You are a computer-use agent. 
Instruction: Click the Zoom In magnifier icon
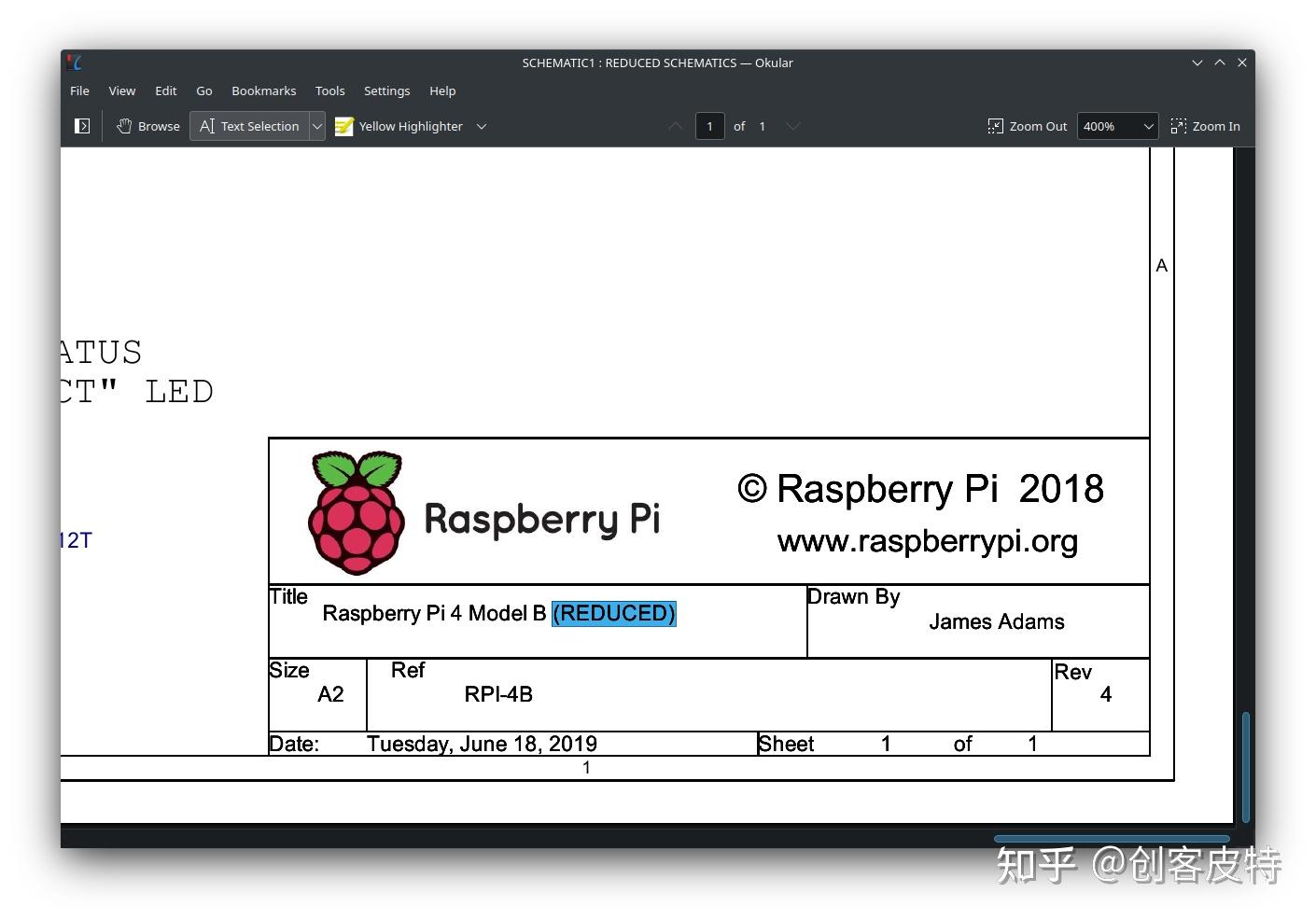tap(1178, 126)
